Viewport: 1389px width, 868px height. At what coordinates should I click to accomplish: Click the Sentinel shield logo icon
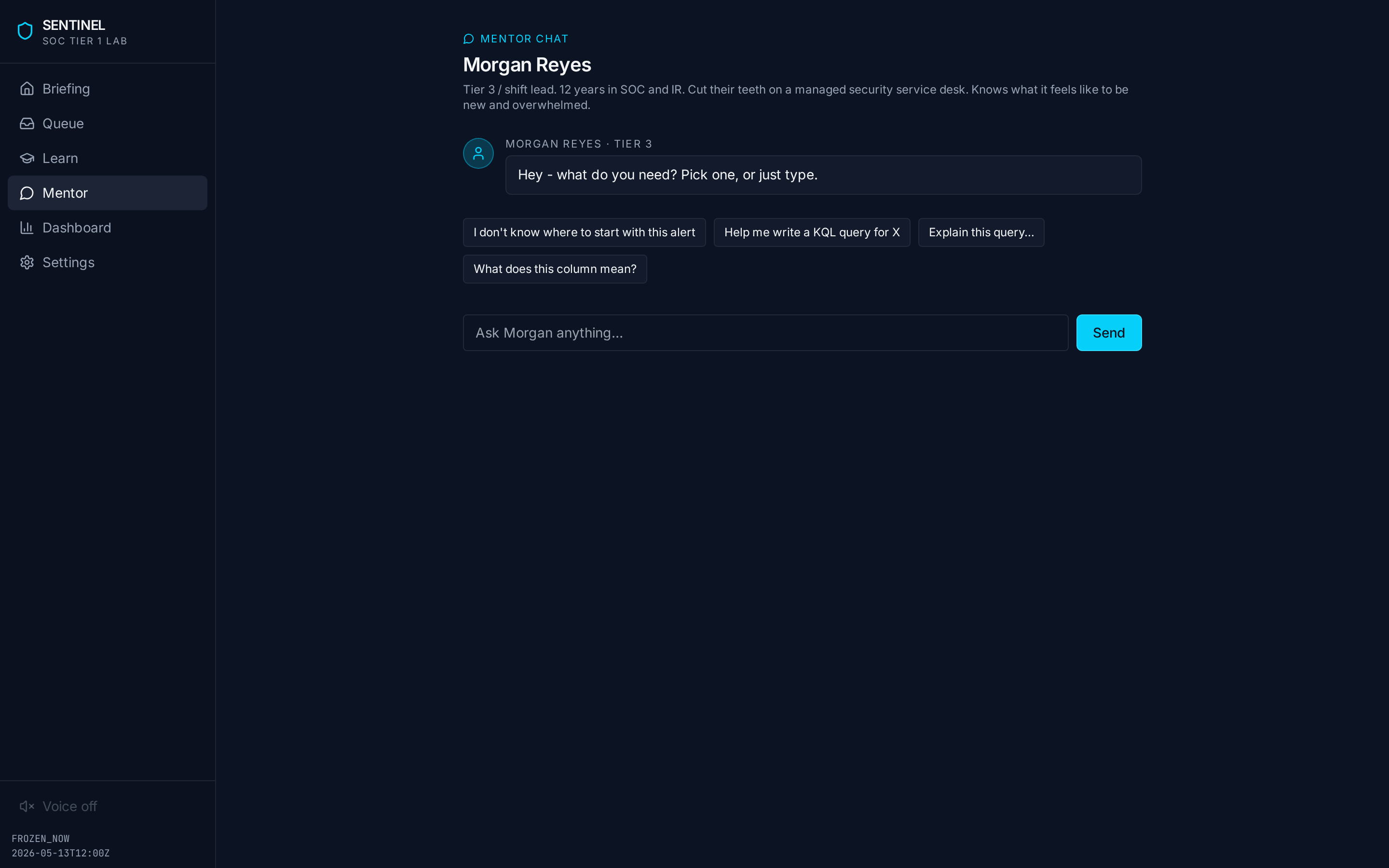[x=25, y=31]
